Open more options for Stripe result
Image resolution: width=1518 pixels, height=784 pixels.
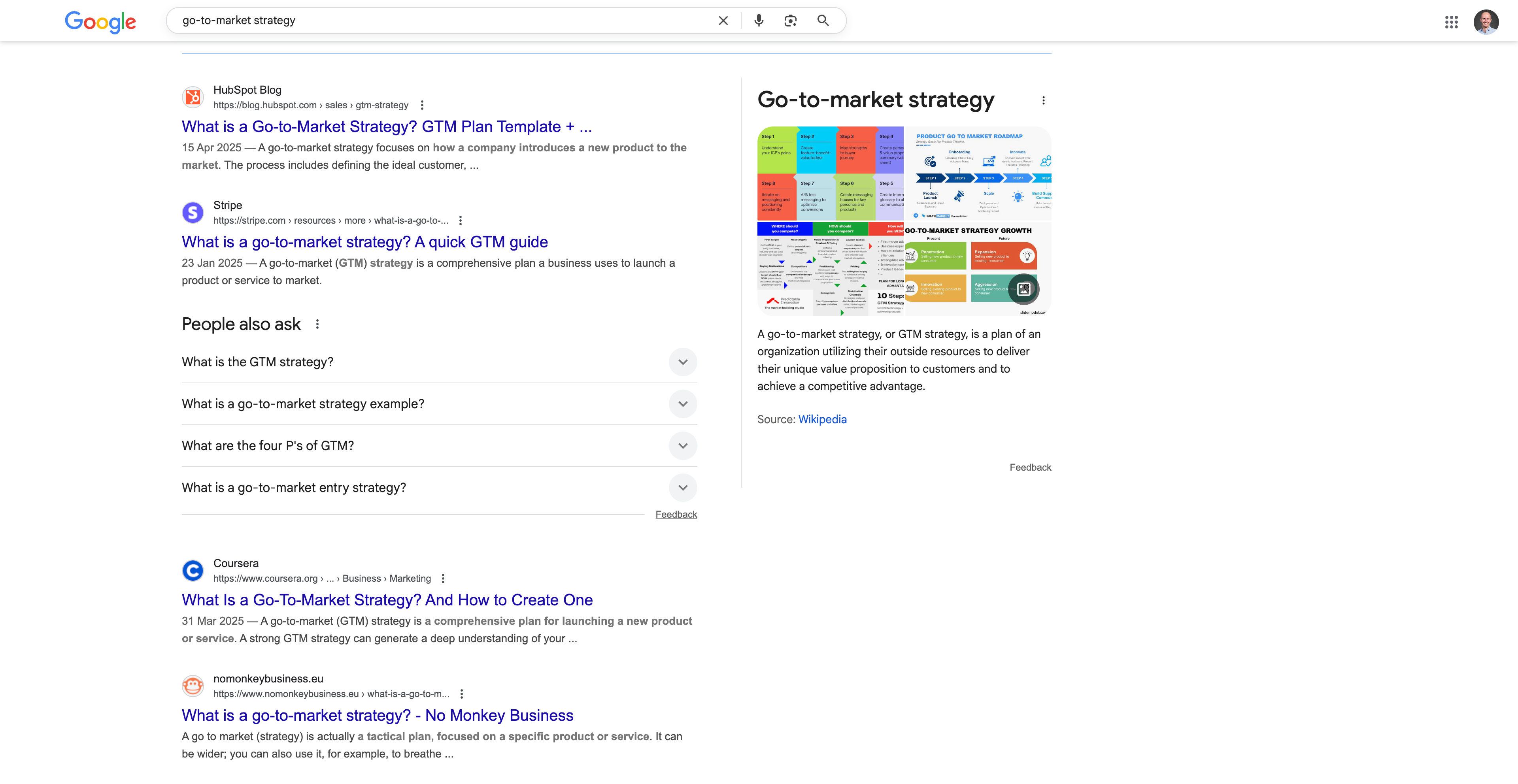tap(461, 221)
